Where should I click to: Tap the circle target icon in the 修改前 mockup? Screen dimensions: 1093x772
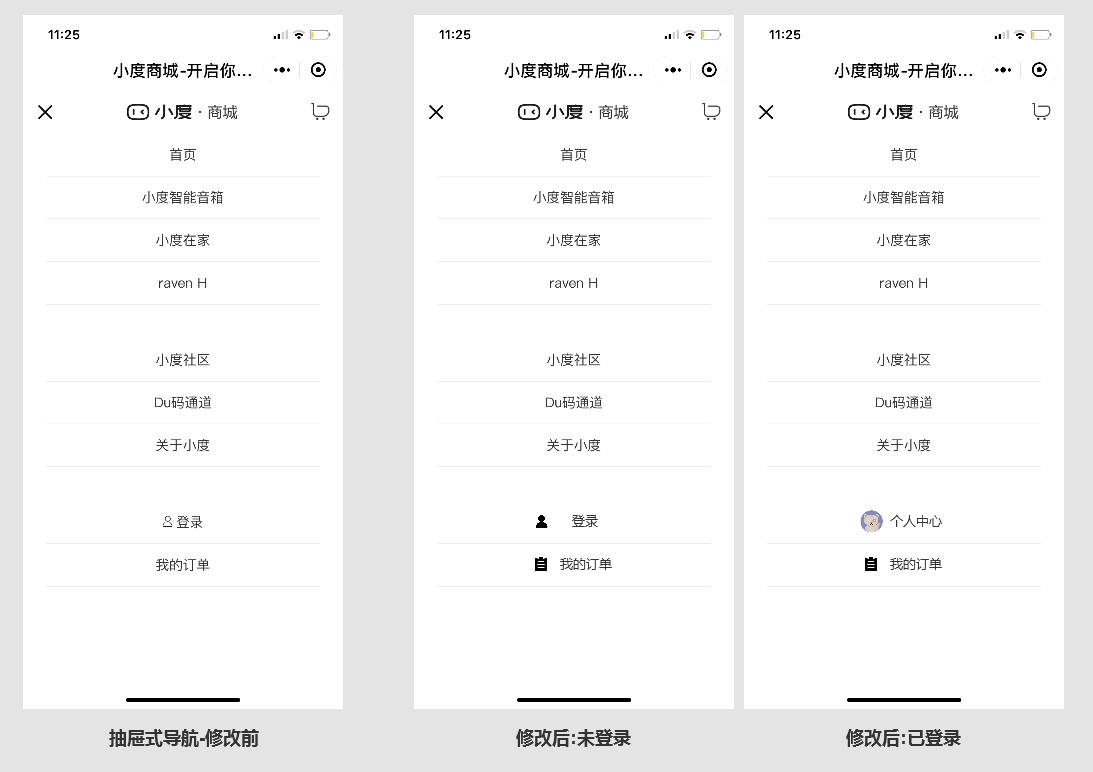coord(319,70)
